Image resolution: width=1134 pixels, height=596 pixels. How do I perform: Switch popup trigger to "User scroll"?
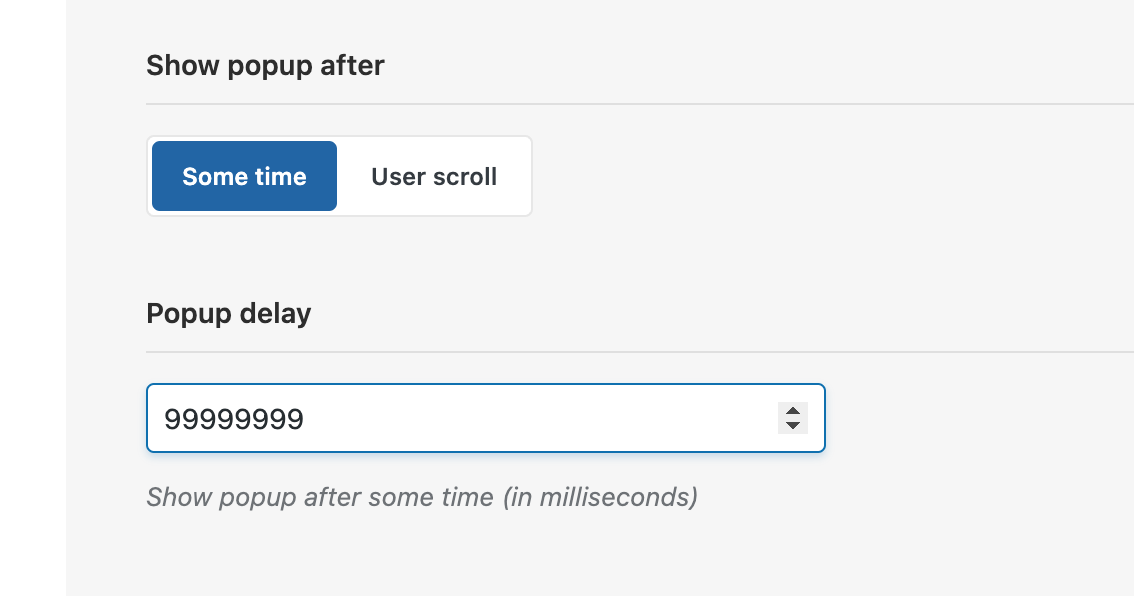click(434, 177)
